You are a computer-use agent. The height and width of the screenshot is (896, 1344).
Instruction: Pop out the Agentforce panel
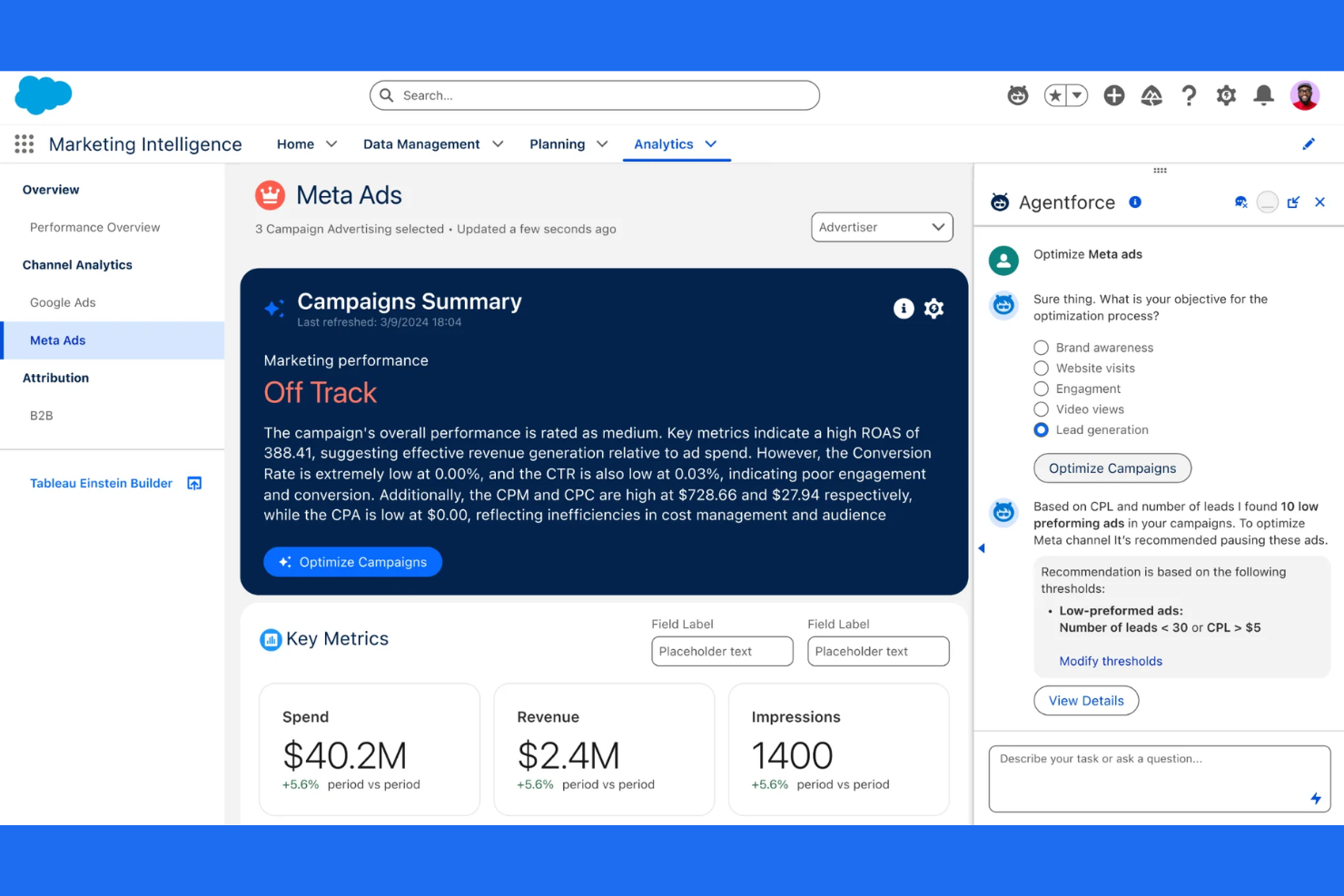coord(1293,202)
